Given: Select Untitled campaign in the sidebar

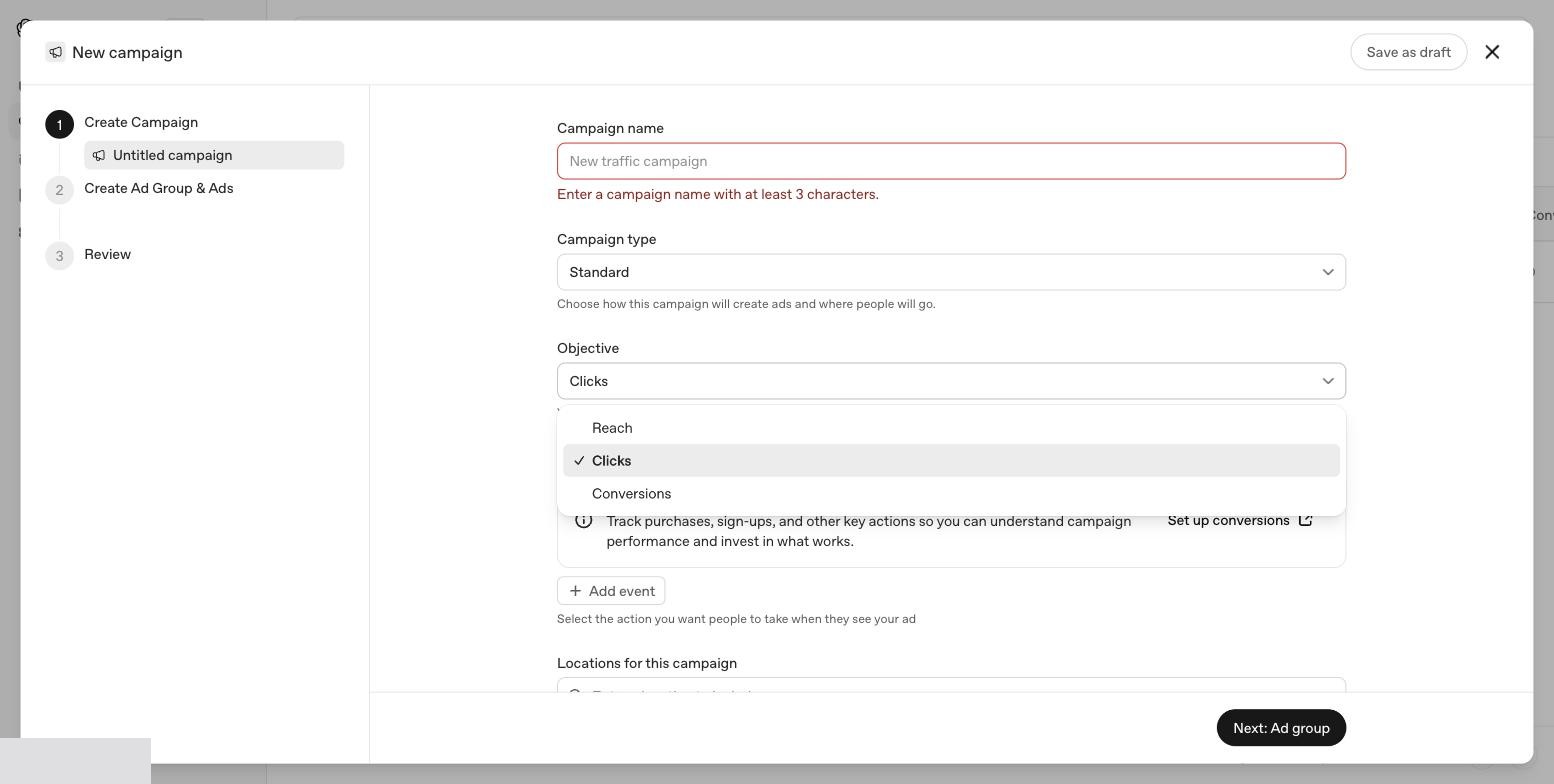Looking at the screenshot, I should 214,155.
